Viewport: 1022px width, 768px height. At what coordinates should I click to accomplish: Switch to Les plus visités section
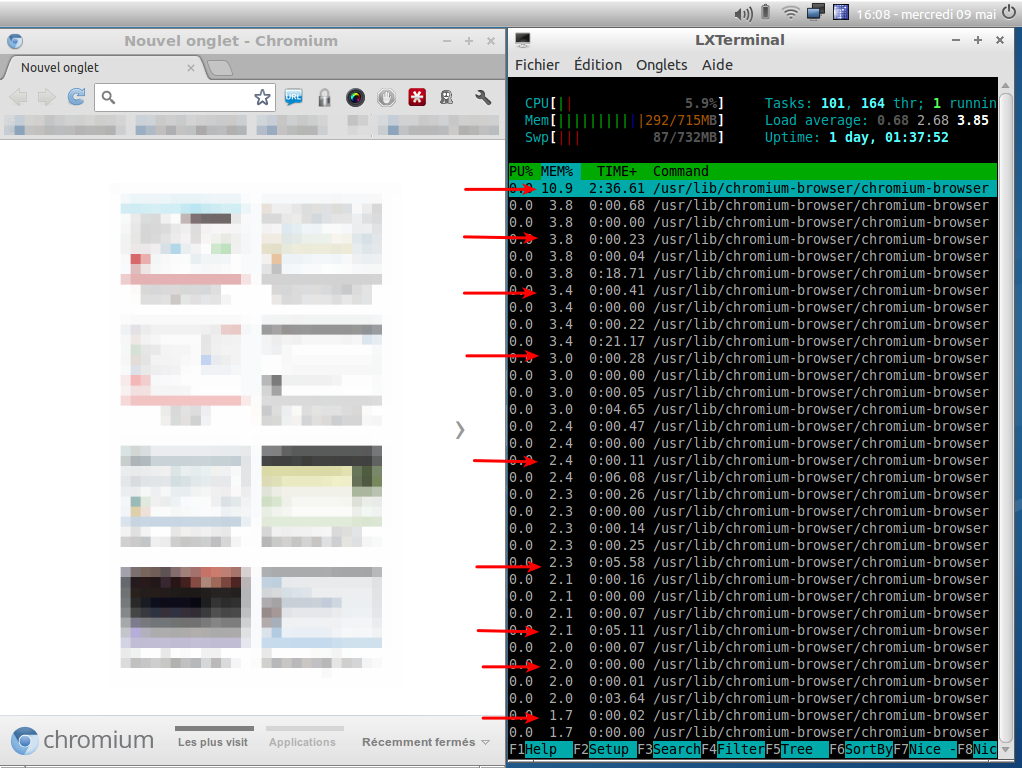[213, 739]
